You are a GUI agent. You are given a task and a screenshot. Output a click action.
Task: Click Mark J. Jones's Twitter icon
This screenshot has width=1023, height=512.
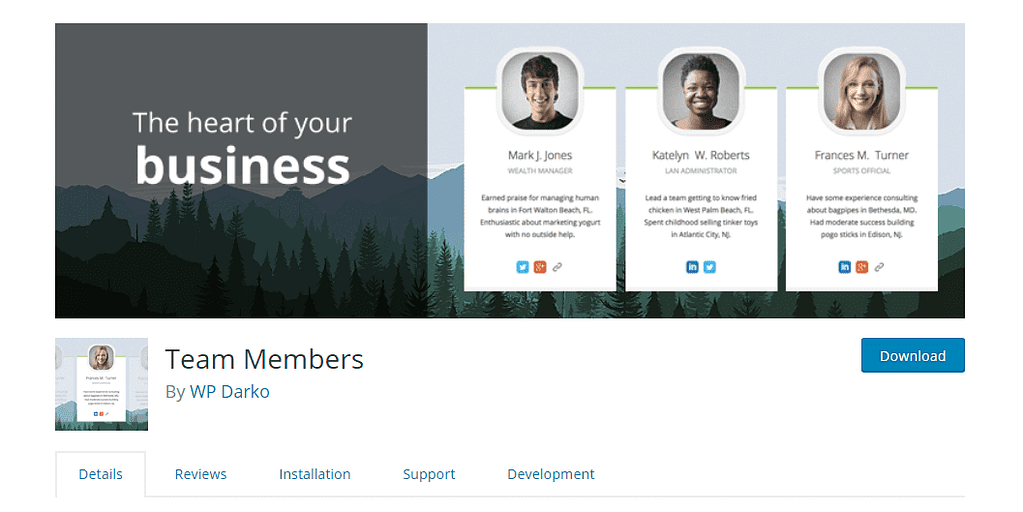point(522,267)
